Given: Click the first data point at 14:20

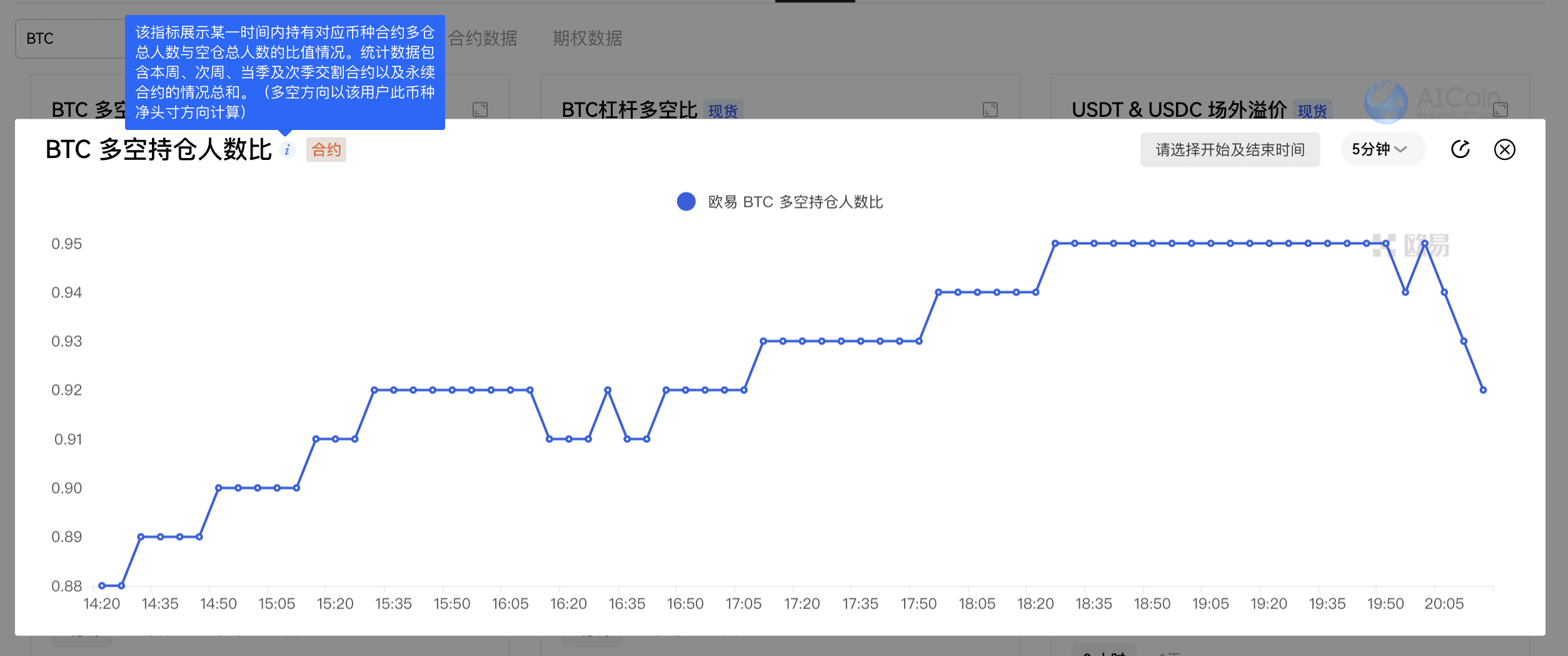Looking at the screenshot, I should click(102, 585).
